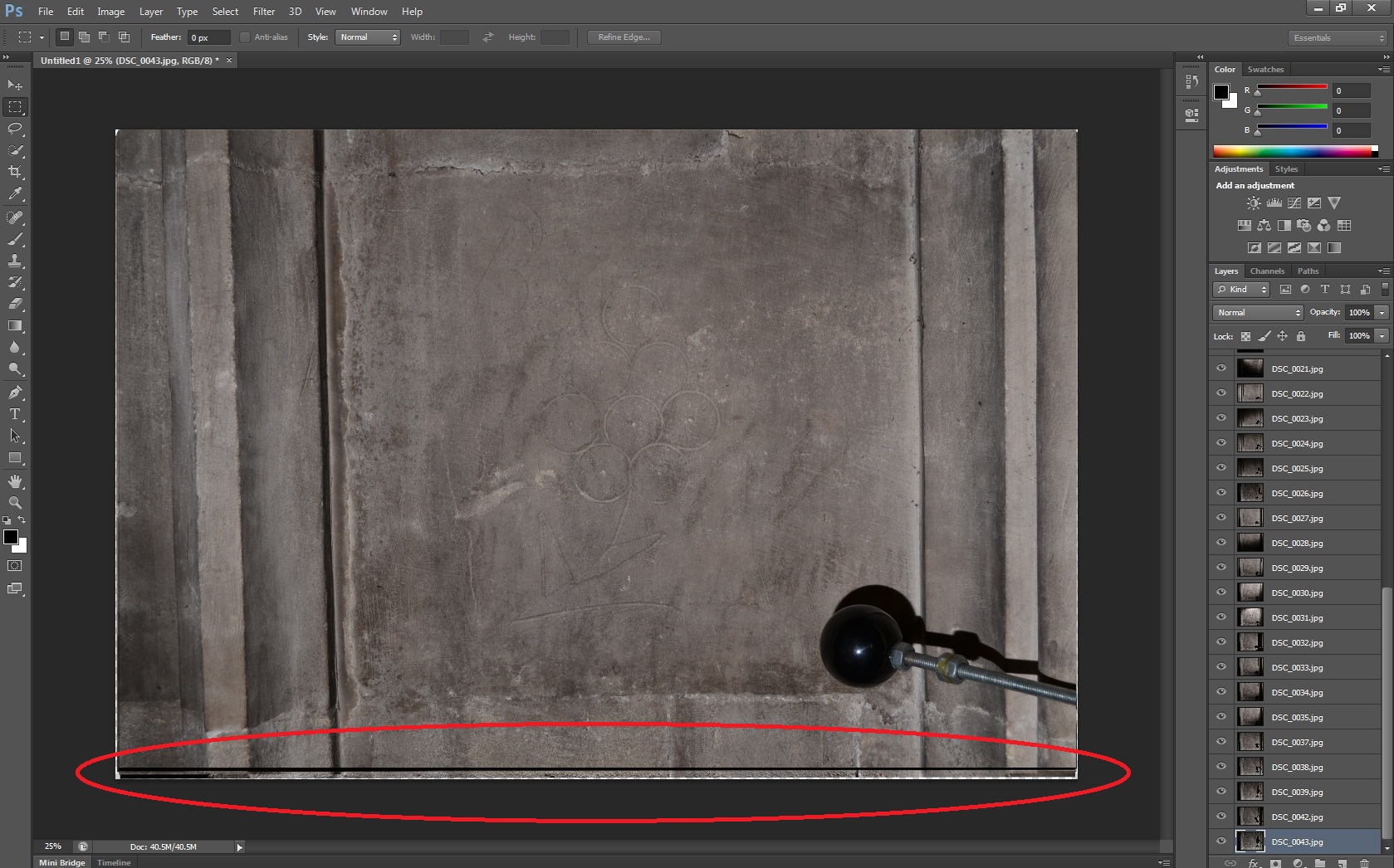This screenshot has height=868, width=1394.
Task: Expand the Essentials workspace dropdown
Action: point(1338,38)
